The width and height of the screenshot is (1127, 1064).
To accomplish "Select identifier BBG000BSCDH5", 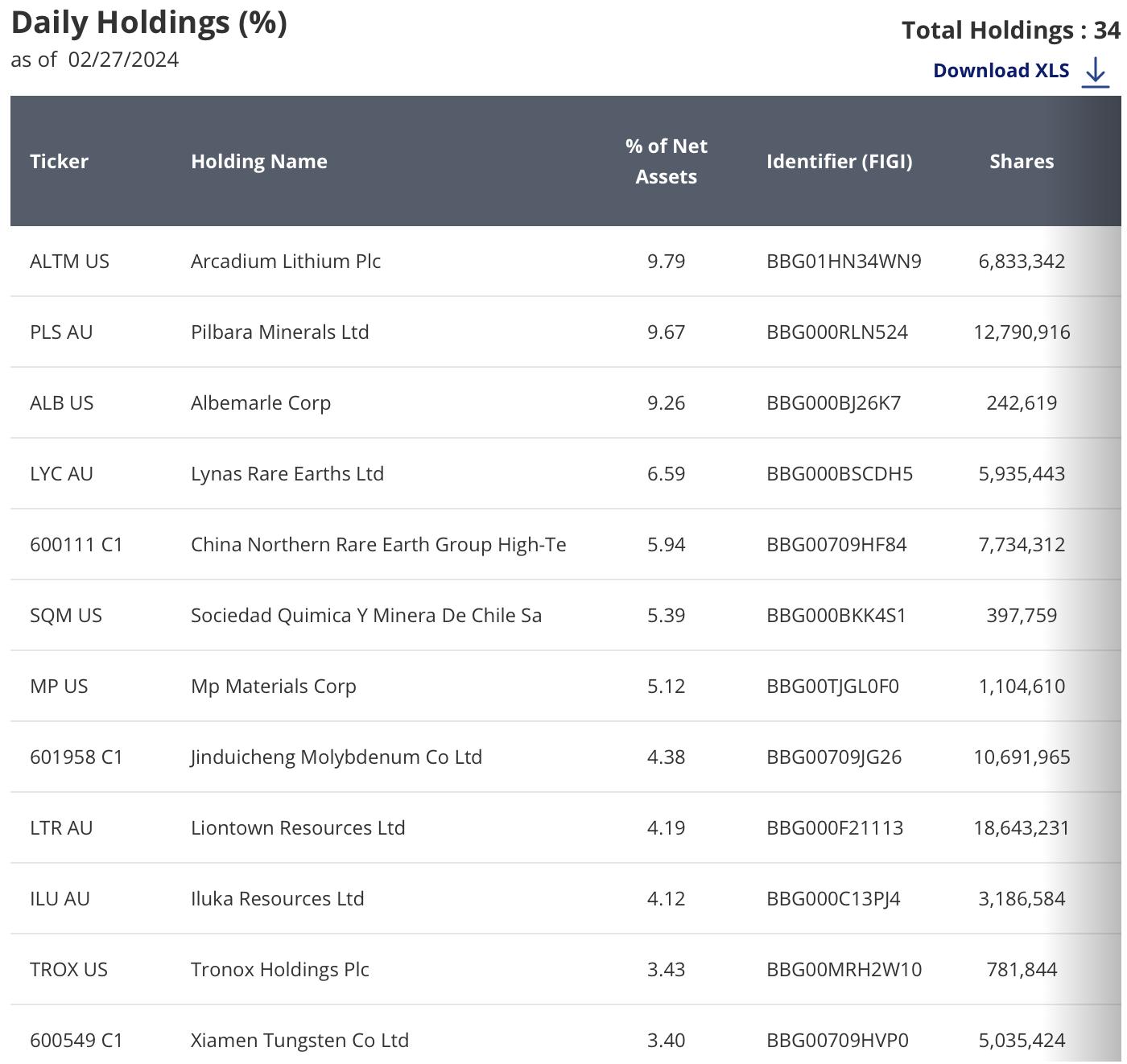I will [840, 473].
